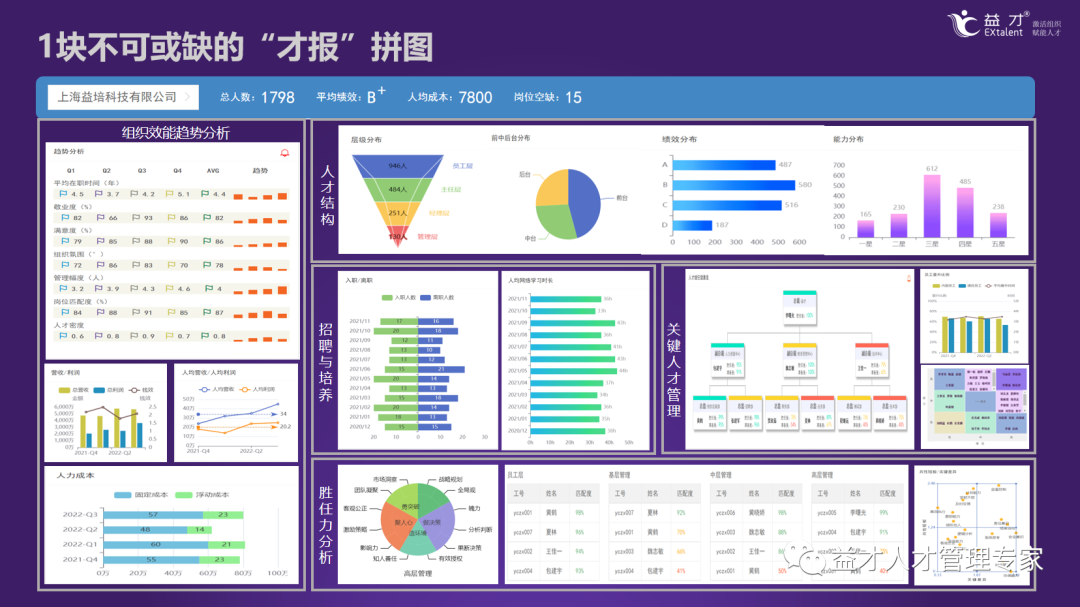Click the 2022-Q3 labor cost bar
1080x607 pixels.
[173, 515]
